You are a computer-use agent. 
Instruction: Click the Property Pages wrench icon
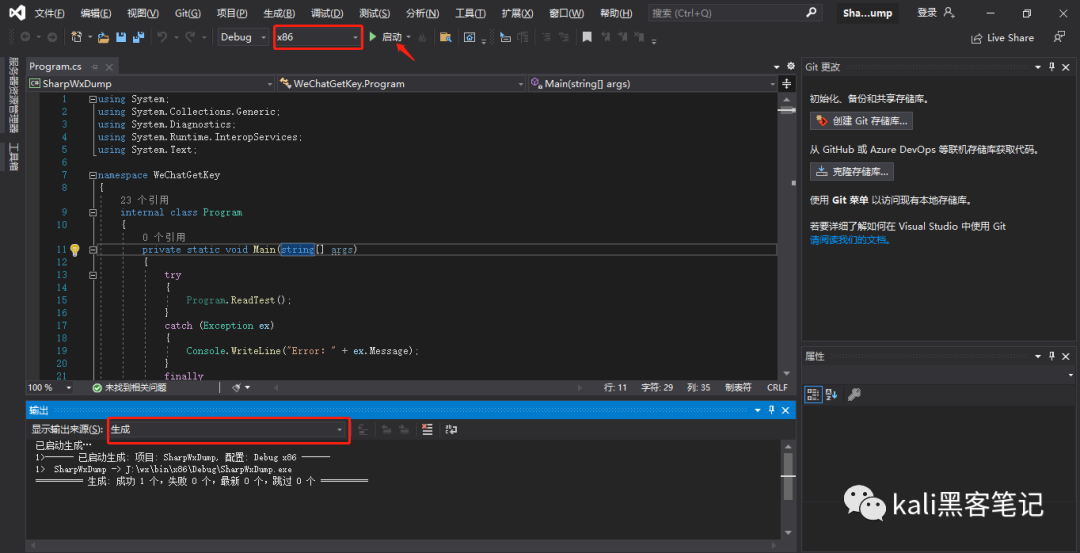coord(854,395)
